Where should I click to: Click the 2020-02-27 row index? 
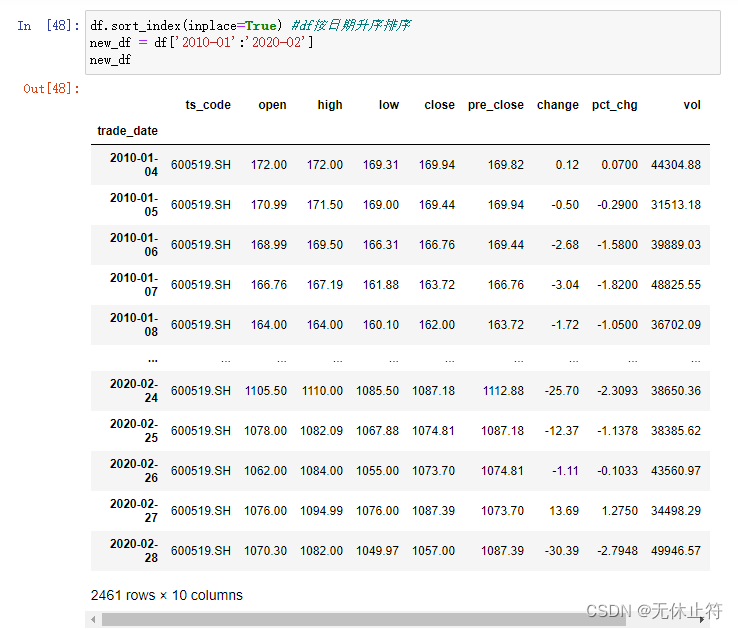[x=134, y=511]
